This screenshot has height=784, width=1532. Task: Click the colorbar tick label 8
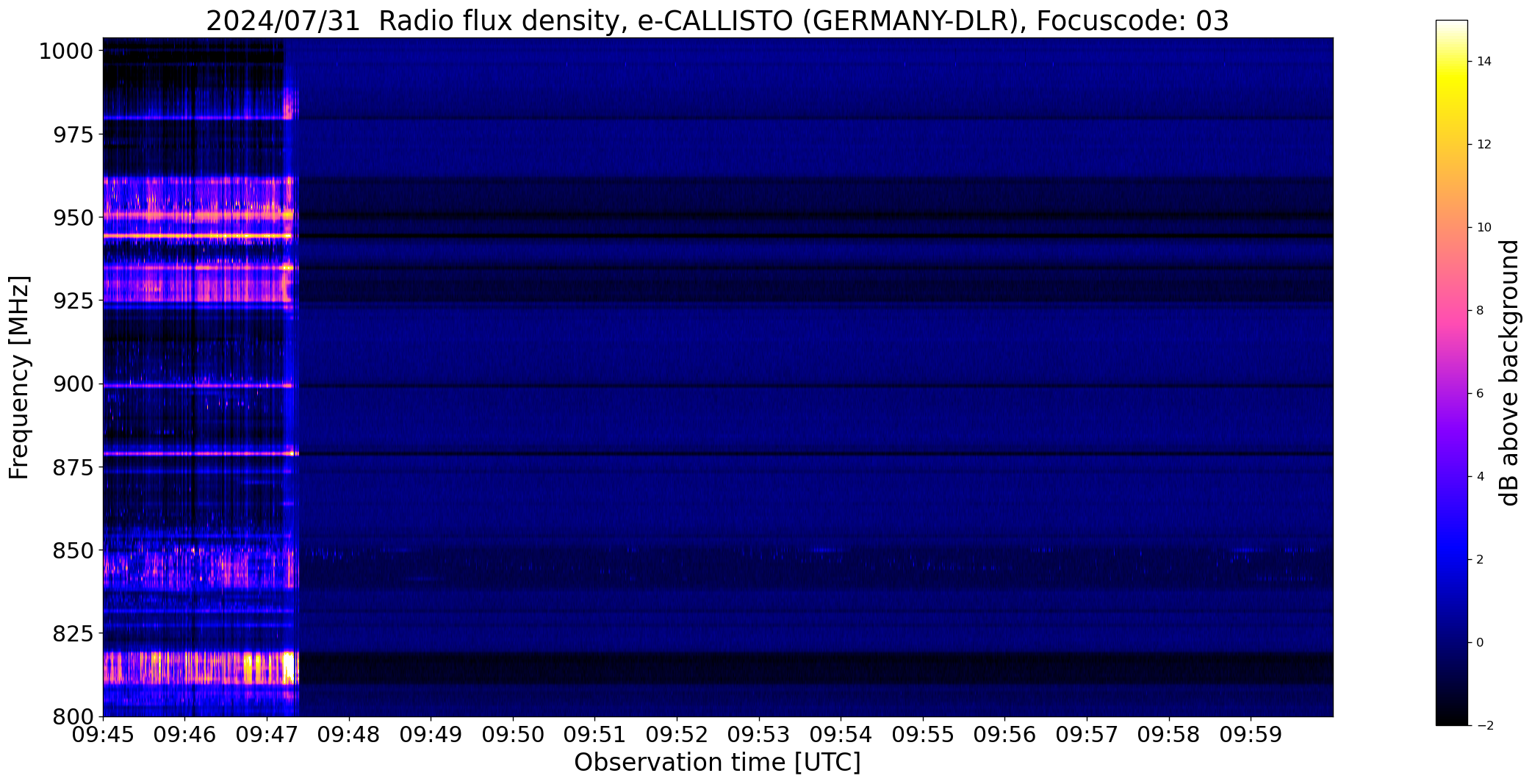[x=1480, y=311]
